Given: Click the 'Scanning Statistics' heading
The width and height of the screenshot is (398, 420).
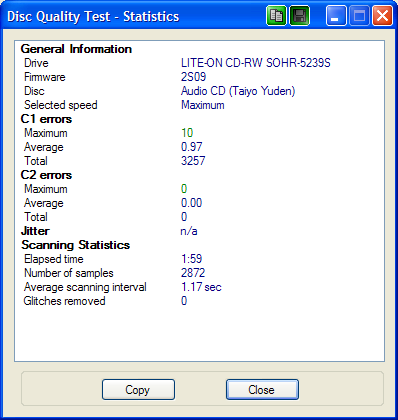Looking at the screenshot, I should [x=76, y=245].
